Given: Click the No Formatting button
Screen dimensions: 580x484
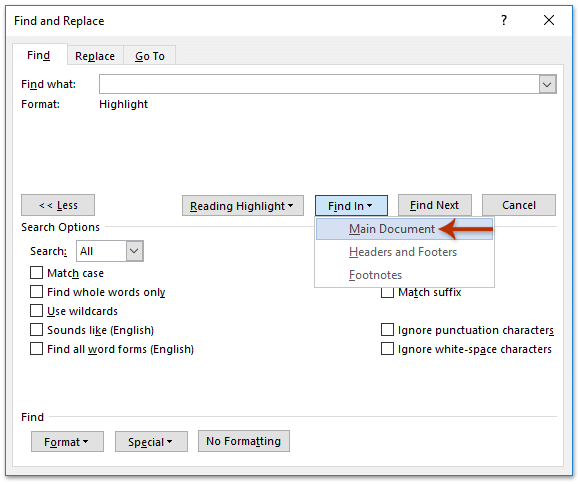Looking at the screenshot, I should 244,441.
